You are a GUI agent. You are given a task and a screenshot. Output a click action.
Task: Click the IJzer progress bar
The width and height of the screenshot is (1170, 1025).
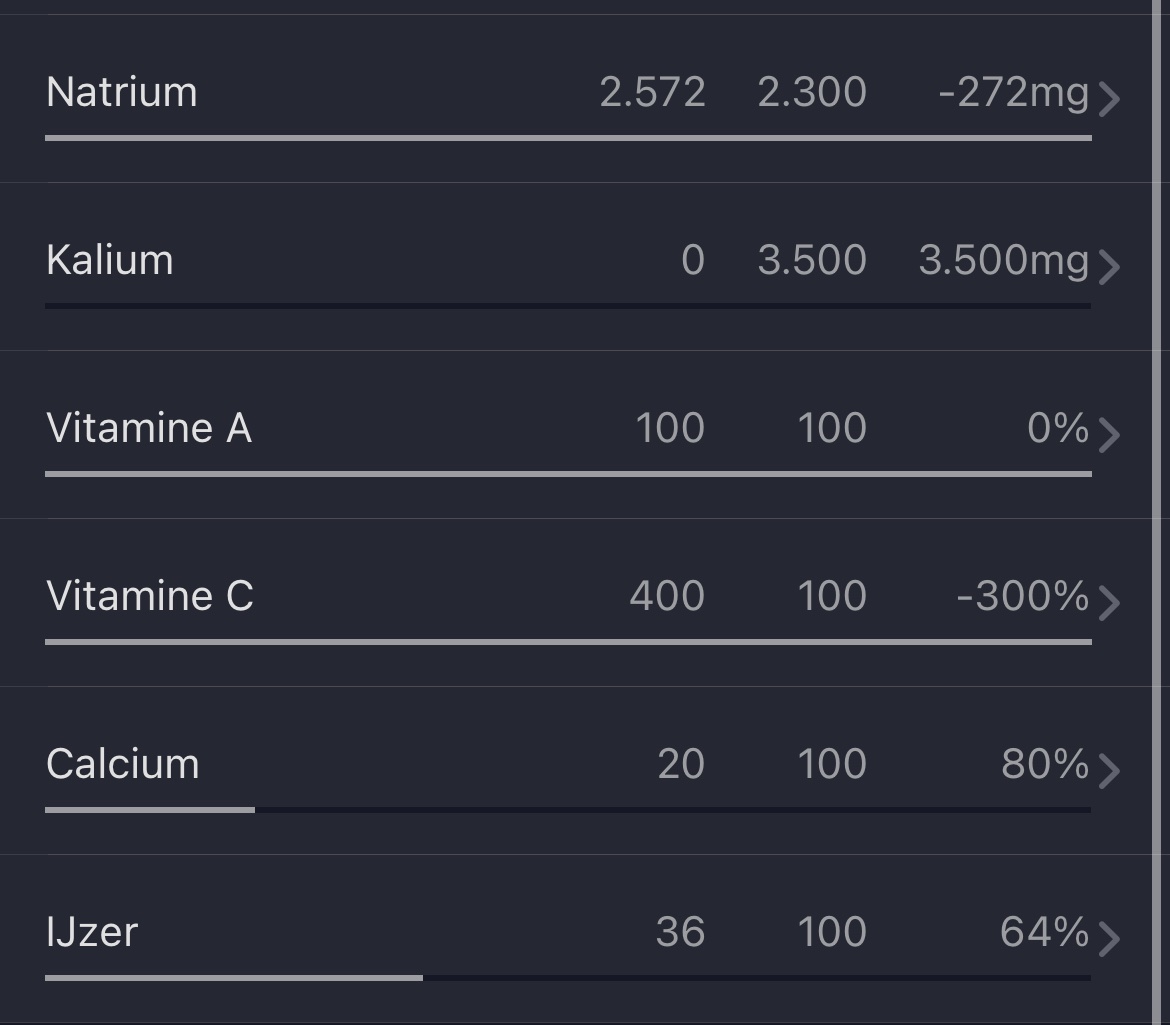click(568, 978)
